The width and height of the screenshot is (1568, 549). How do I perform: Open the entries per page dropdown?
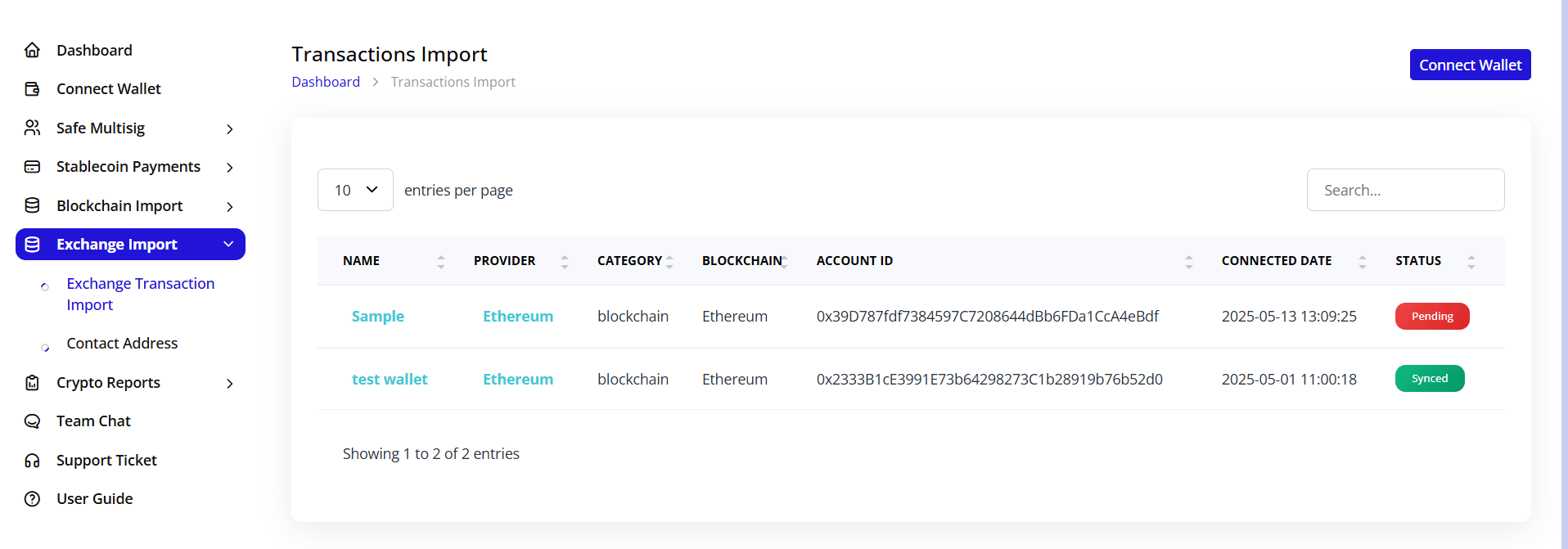click(x=355, y=189)
